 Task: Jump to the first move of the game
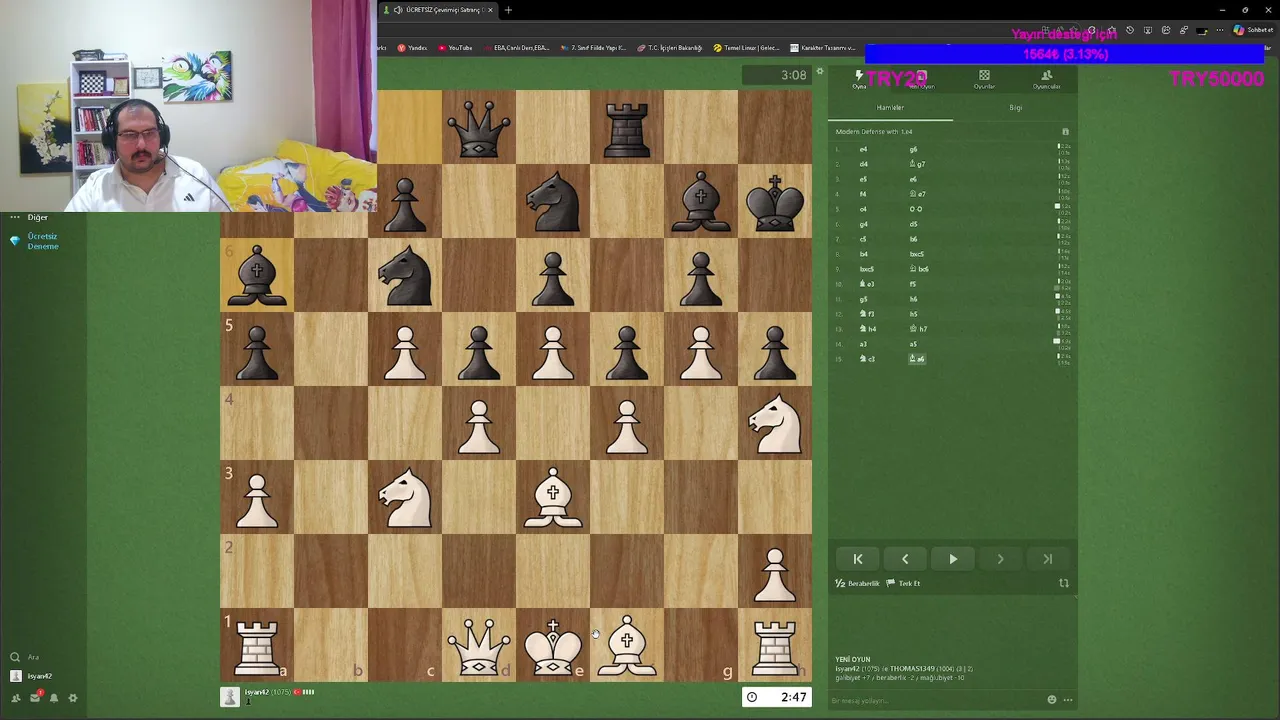point(857,559)
